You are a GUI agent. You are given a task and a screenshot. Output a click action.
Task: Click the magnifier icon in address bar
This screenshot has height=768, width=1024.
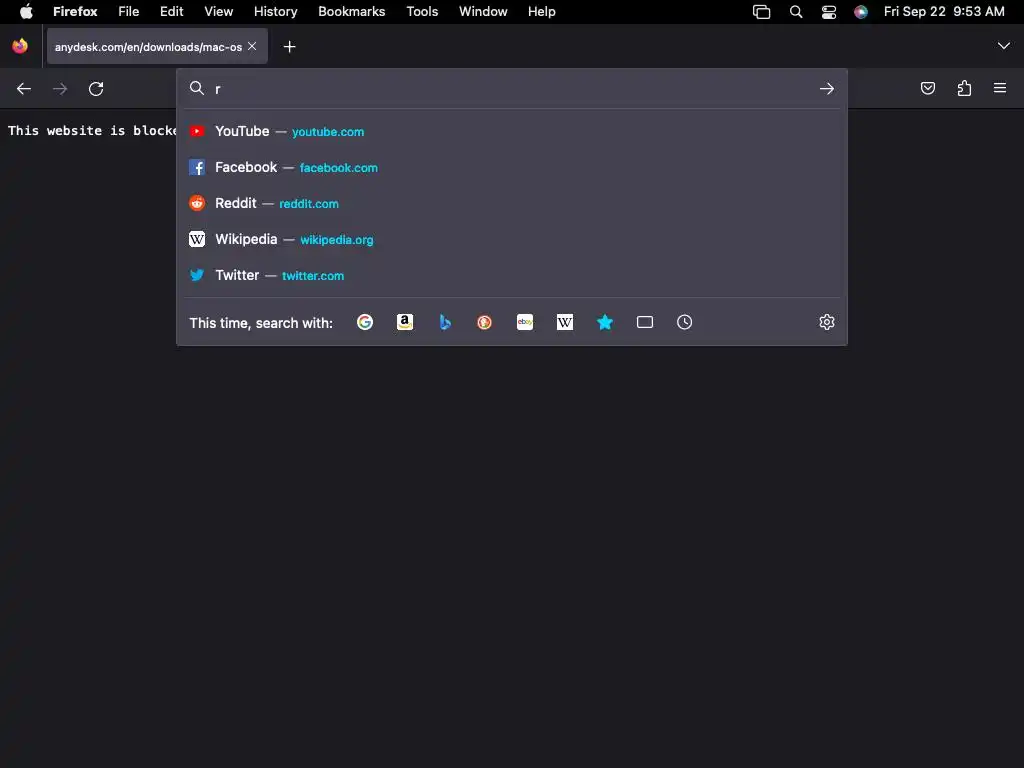[197, 88]
